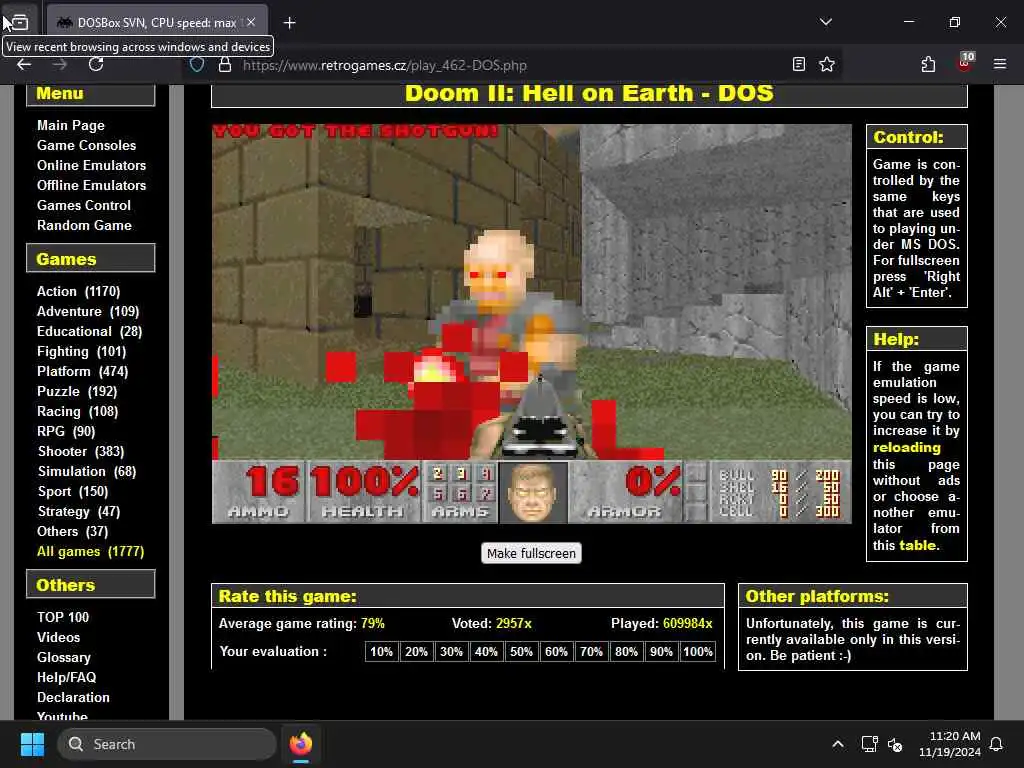Show hidden system tray icons
The height and width of the screenshot is (768, 1024).
tap(838, 744)
